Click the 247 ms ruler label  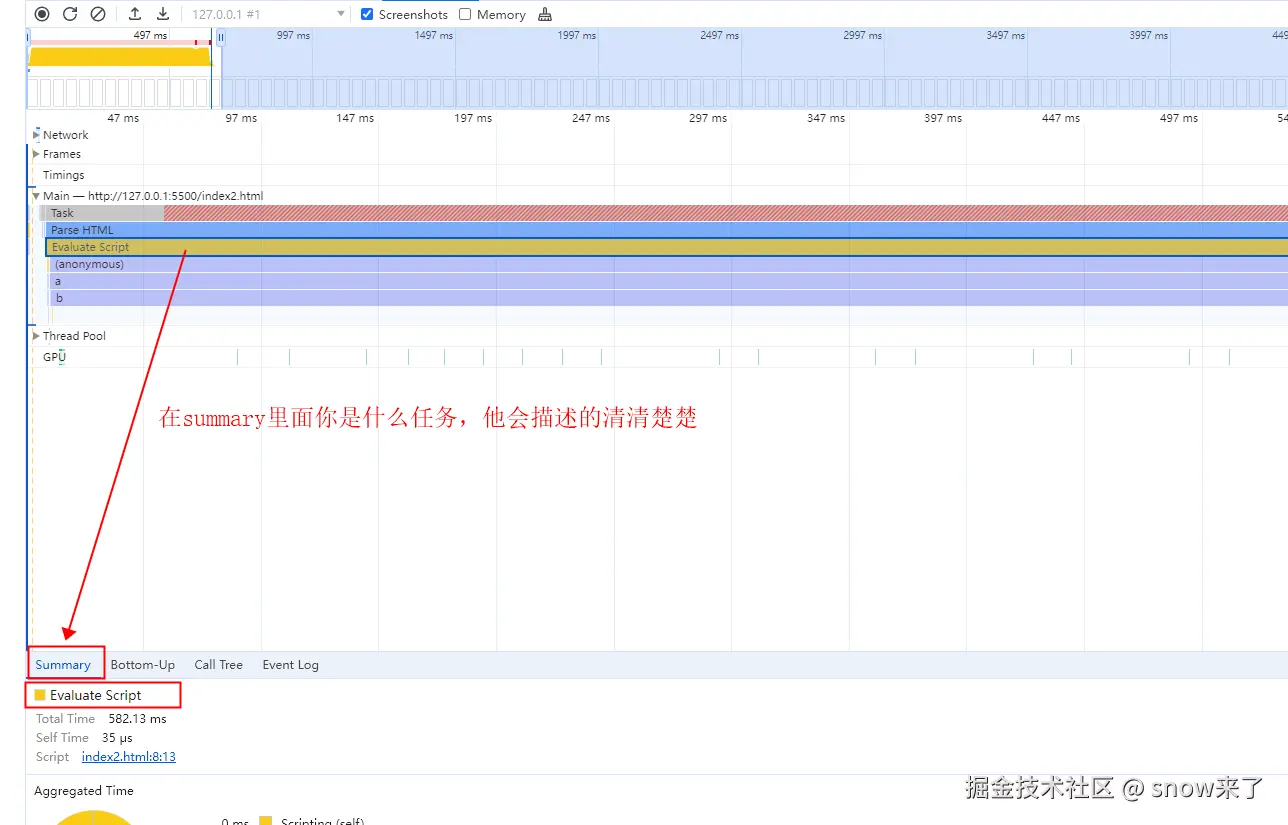(591, 118)
